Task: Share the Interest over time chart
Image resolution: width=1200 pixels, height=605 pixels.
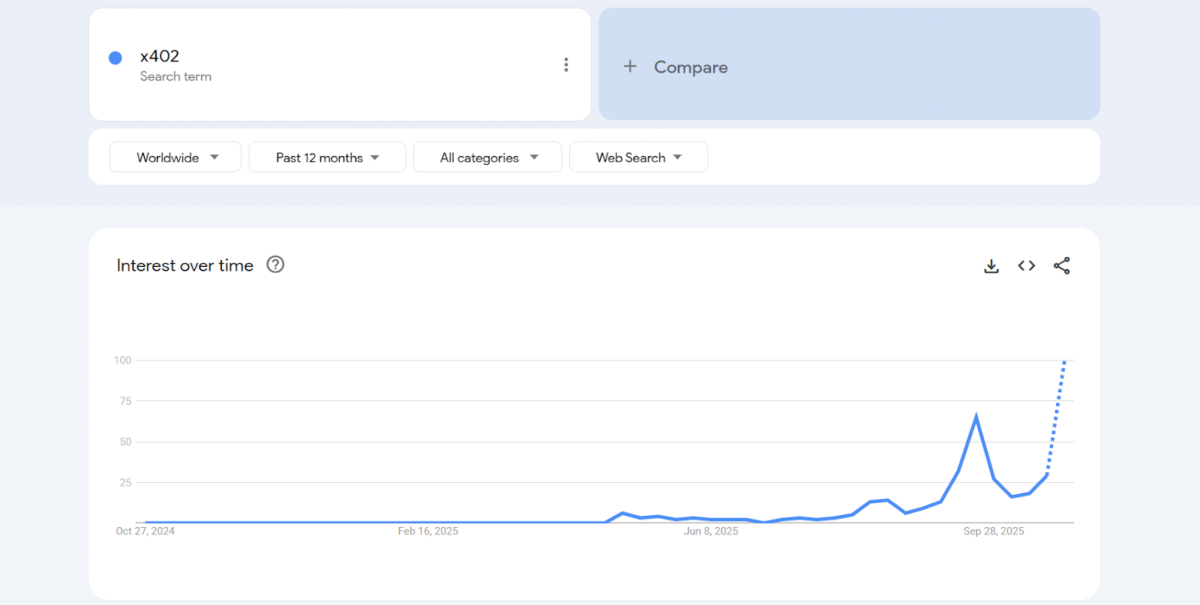Action: click(x=1062, y=266)
